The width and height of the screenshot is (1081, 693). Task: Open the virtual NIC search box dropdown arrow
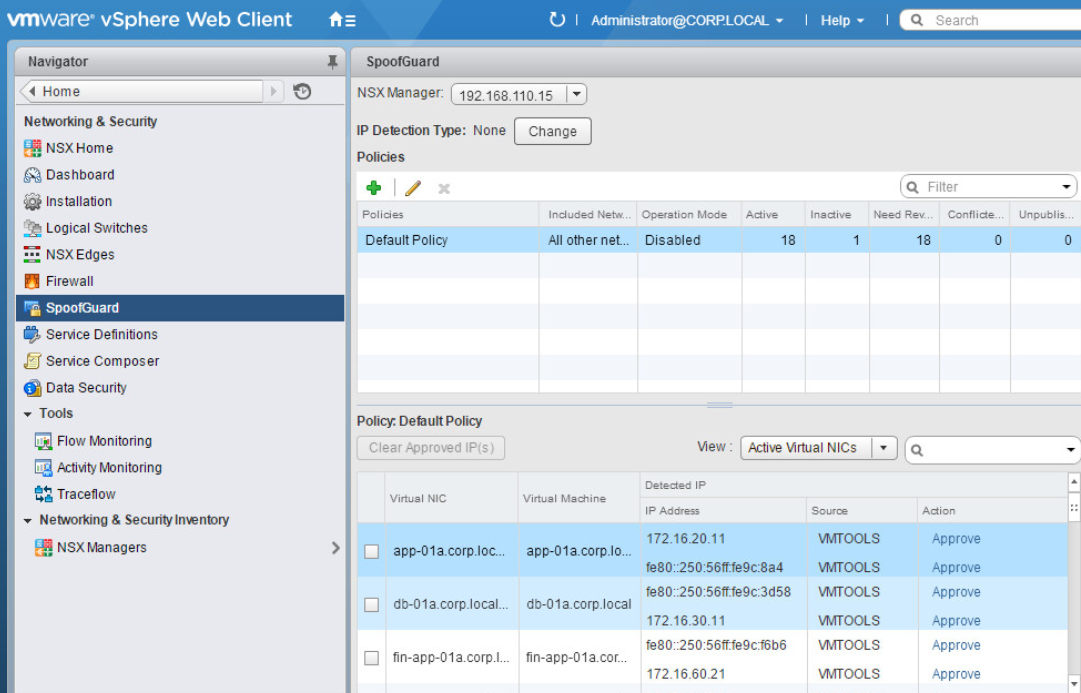point(1071,450)
